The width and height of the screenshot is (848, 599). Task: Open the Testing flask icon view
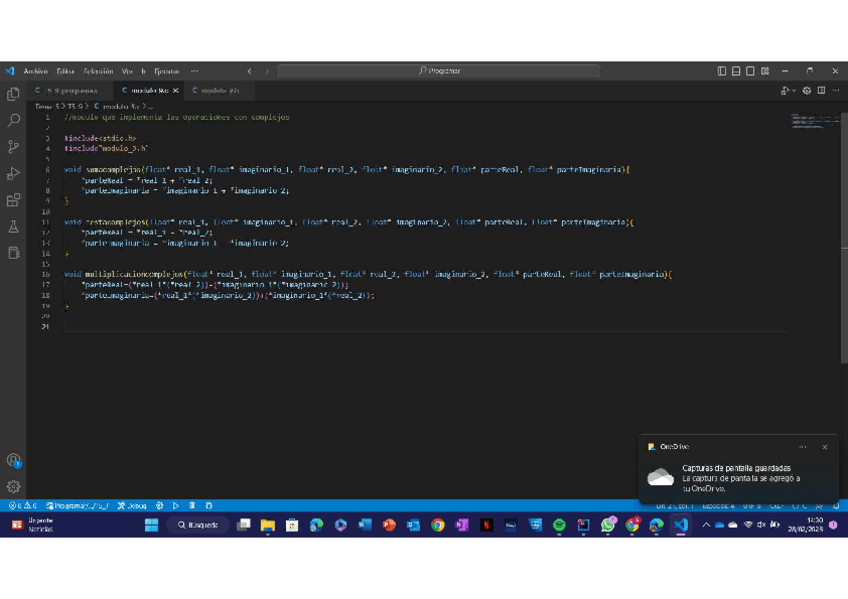coord(14,228)
